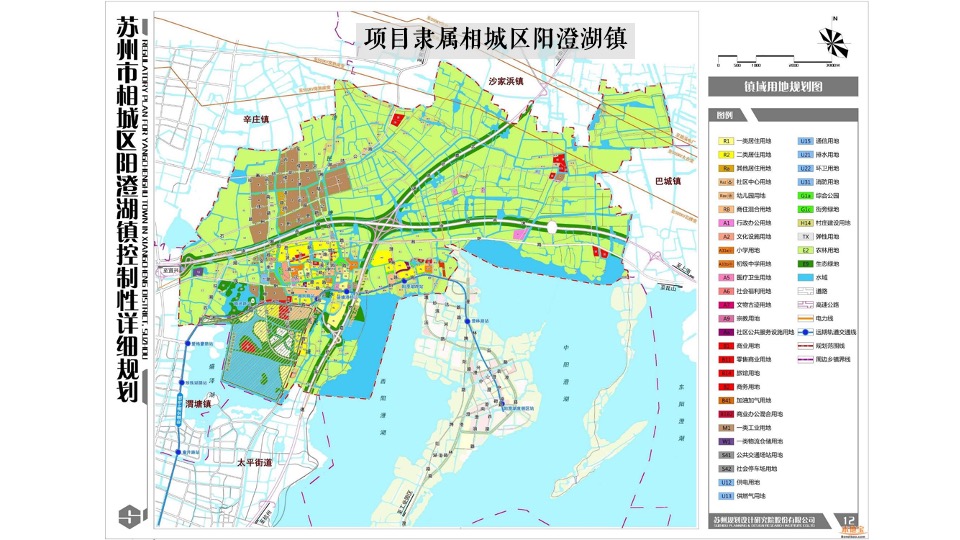960x540 pixels.
Task: Select the R1 first-class residential swatch
Action: pyautogui.click(x=727, y=142)
